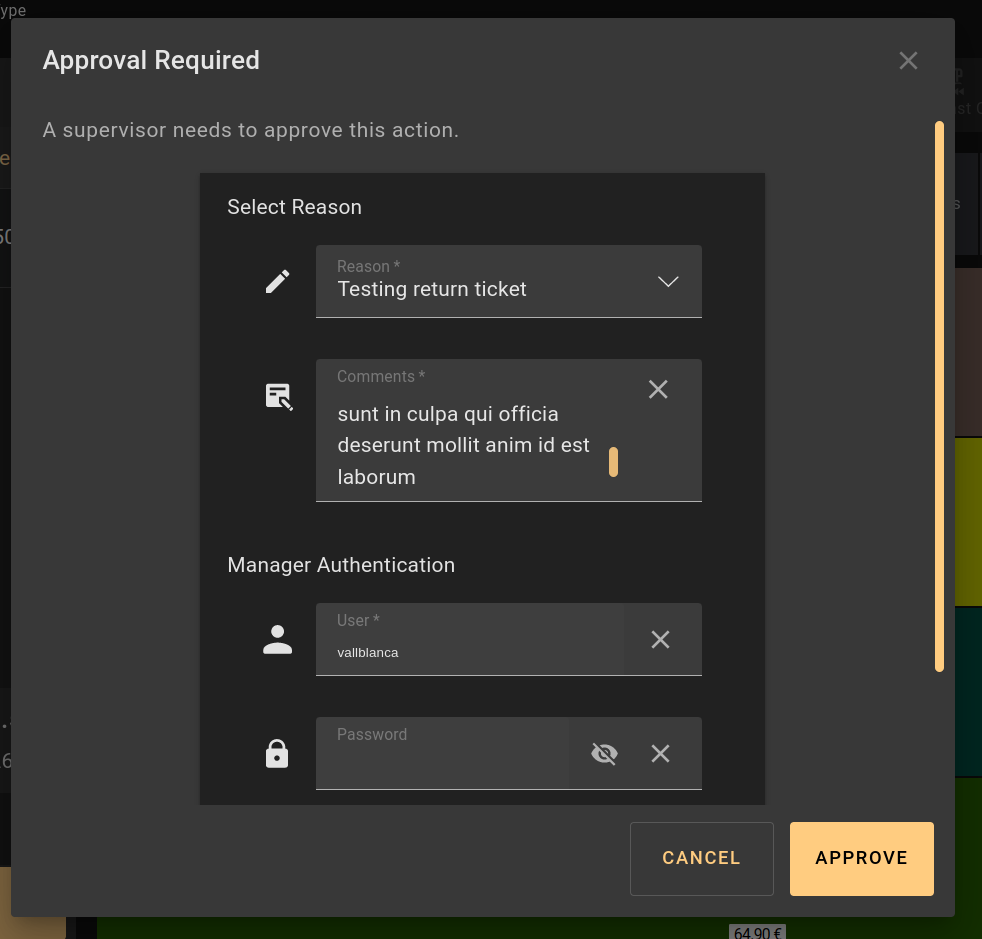
Task: Focus the User input field
Action: pos(470,640)
